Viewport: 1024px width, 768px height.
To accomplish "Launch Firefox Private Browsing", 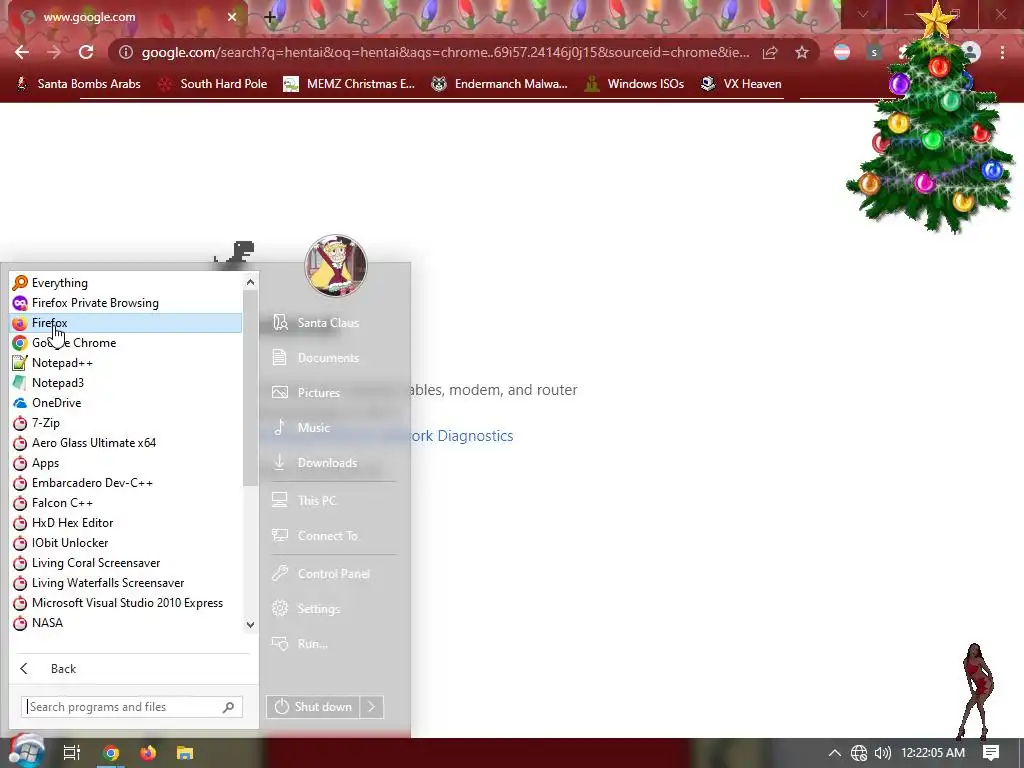I will pos(125,303).
